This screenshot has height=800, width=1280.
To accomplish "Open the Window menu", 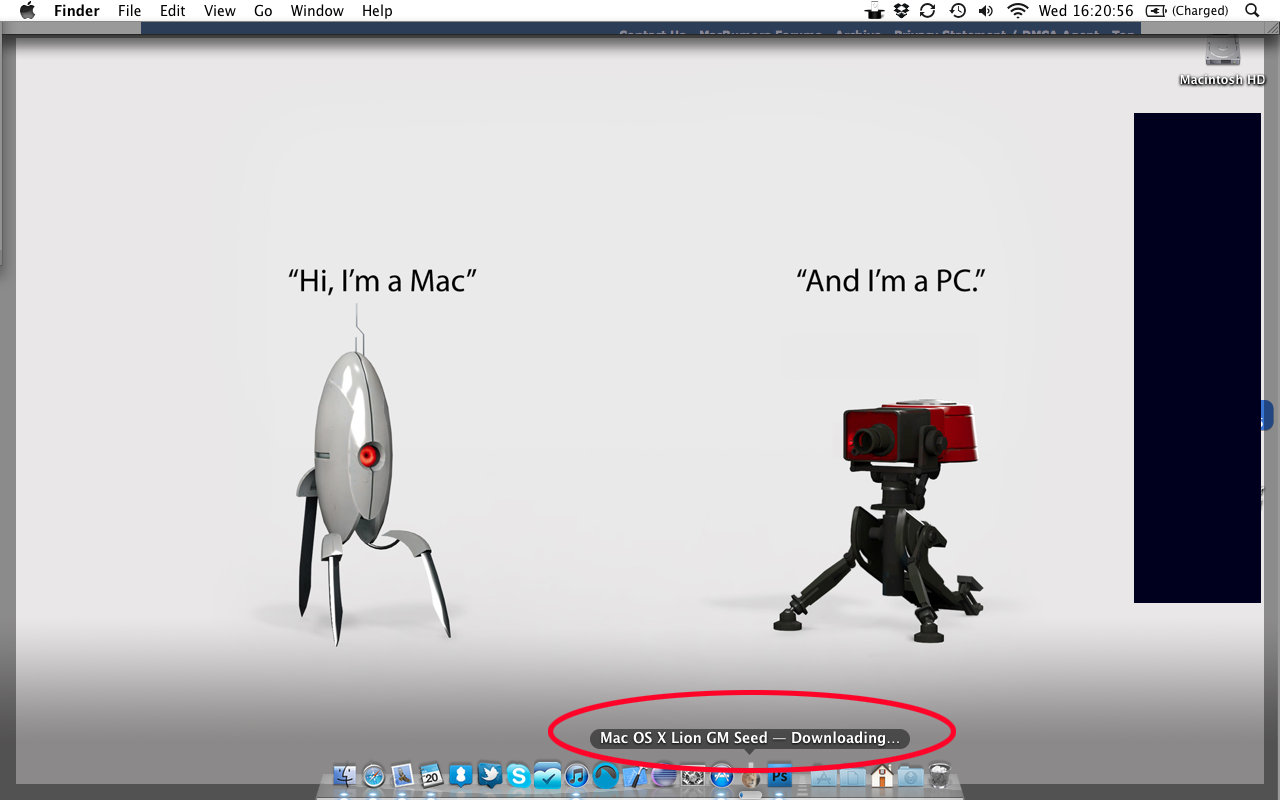I will pos(317,11).
